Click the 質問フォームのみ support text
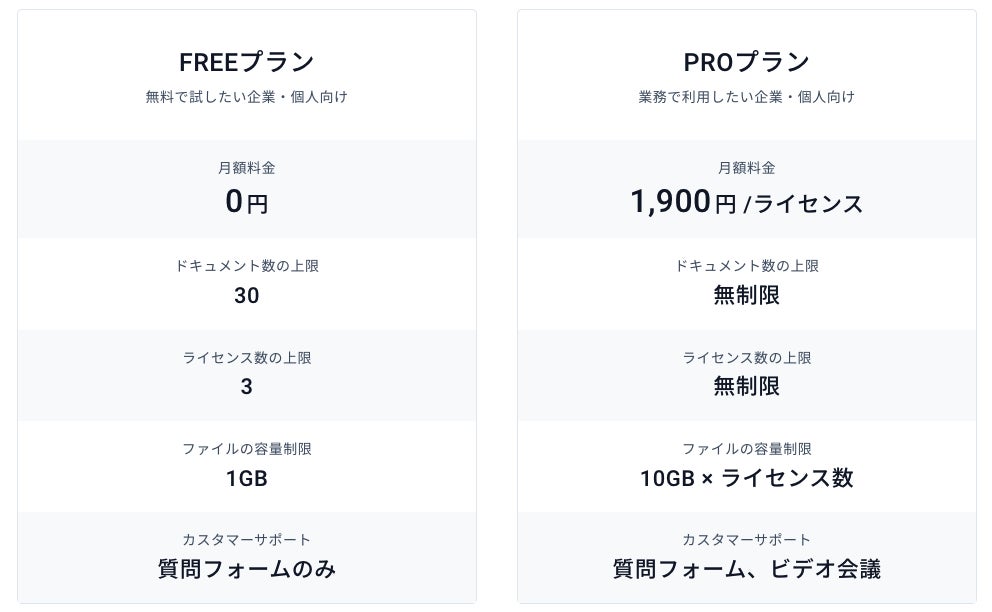 [247, 569]
